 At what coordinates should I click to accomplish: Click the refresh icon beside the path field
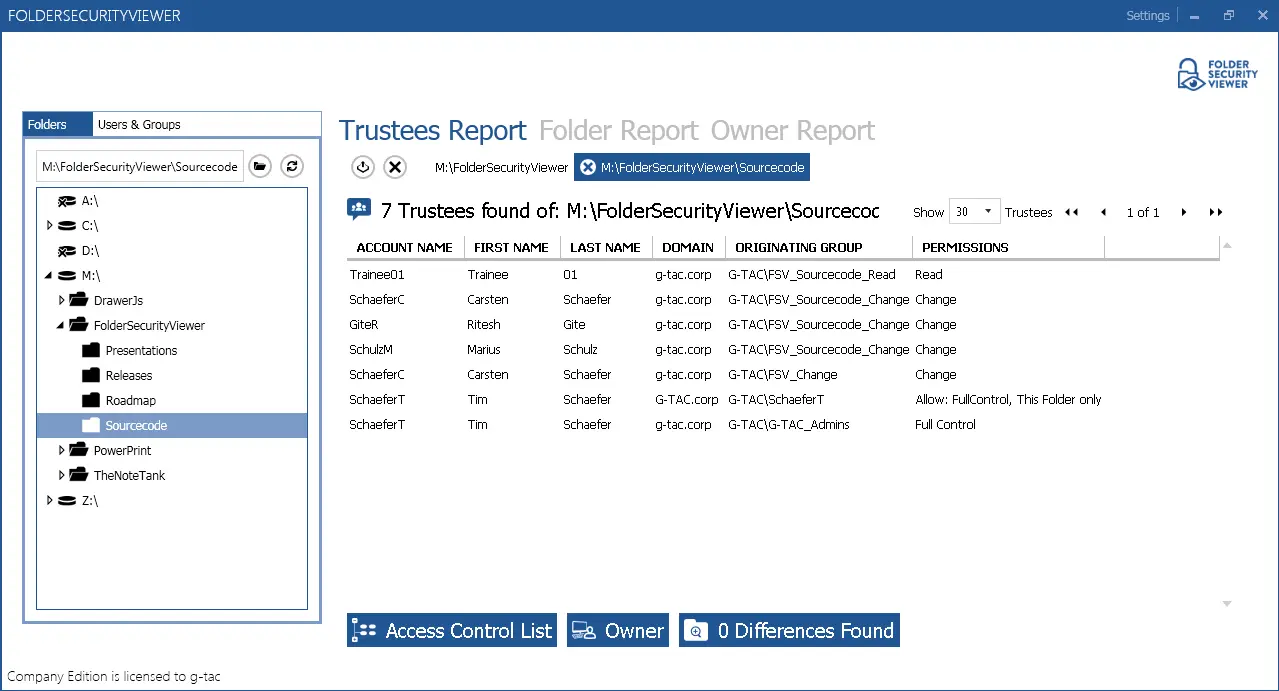(292, 167)
